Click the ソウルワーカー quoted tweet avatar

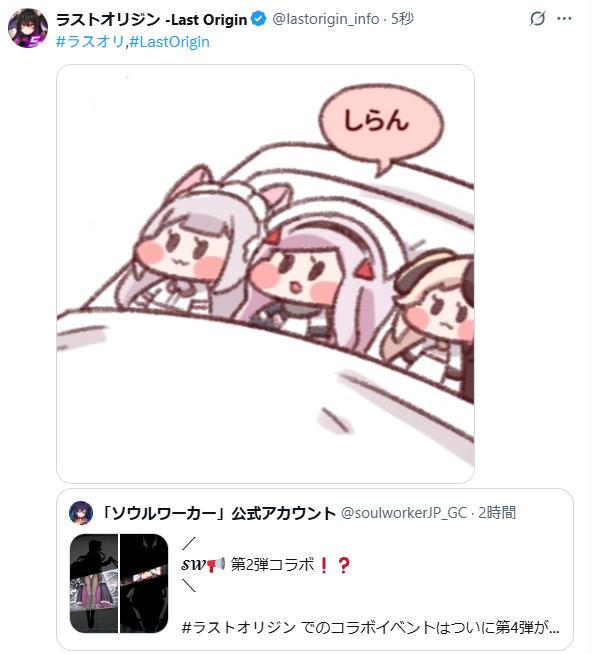coord(81,513)
